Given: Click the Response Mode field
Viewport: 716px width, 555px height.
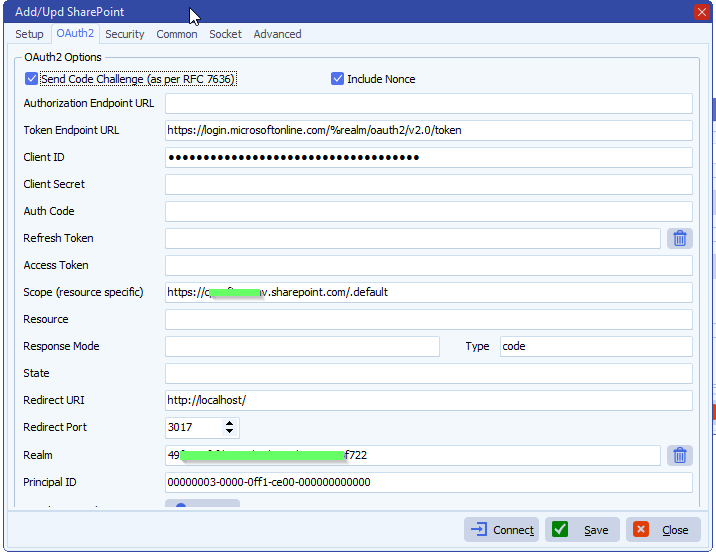Looking at the screenshot, I should tap(302, 346).
